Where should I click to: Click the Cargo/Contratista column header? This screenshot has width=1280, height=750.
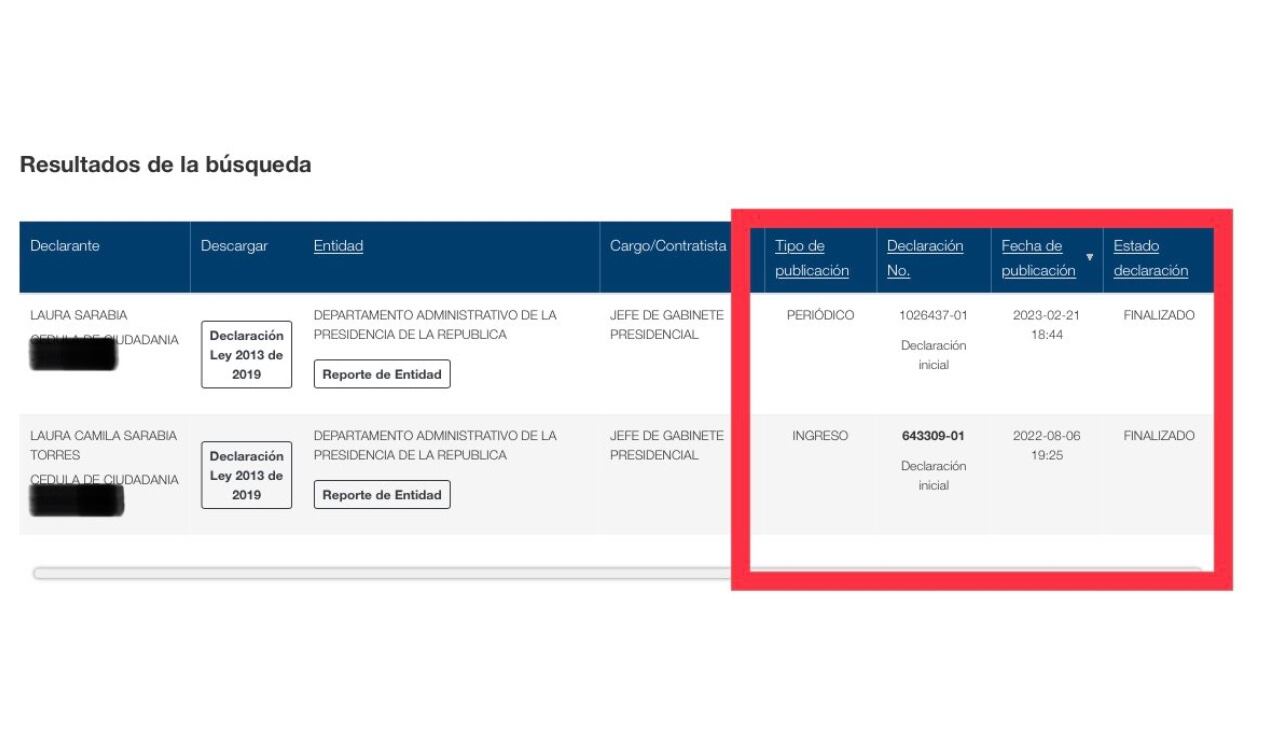(668, 246)
